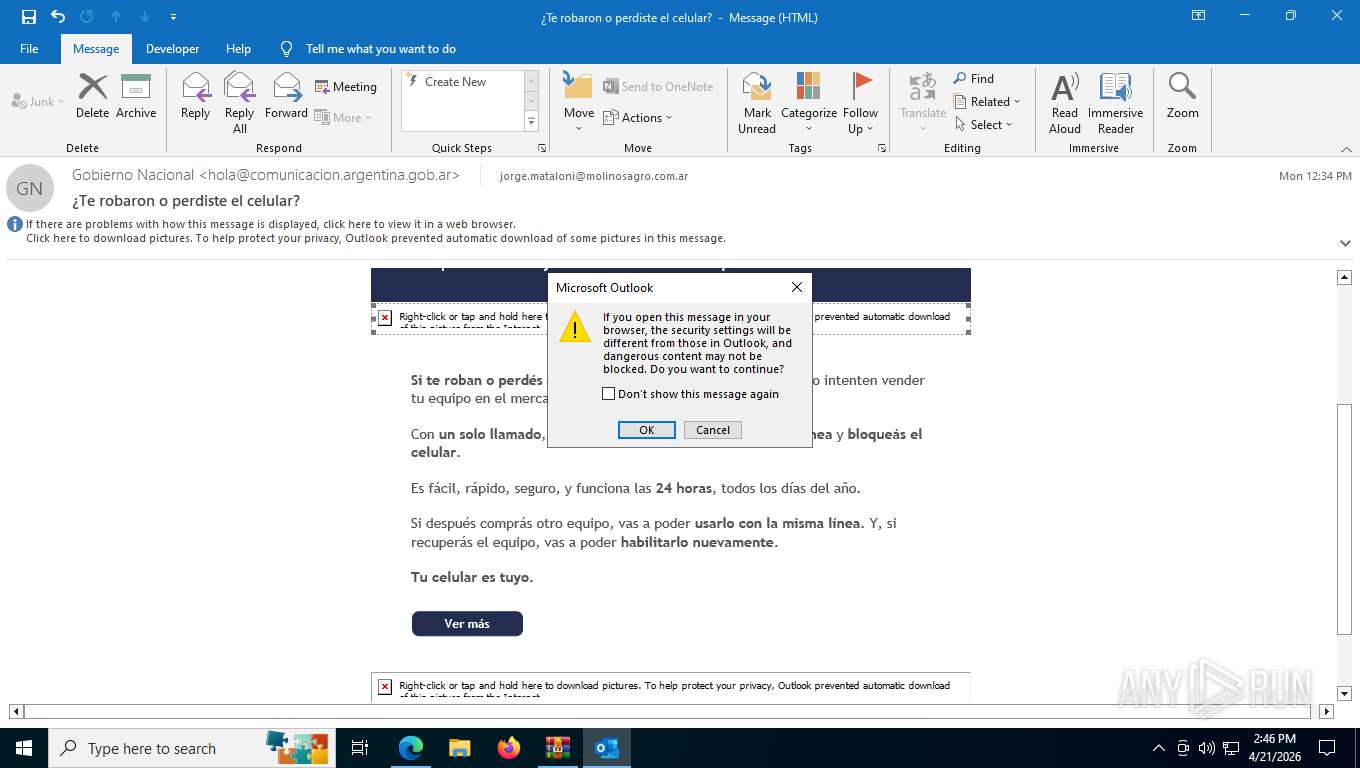Open the notification center icon
The width and height of the screenshot is (1360, 768).
click(1327, 748)
